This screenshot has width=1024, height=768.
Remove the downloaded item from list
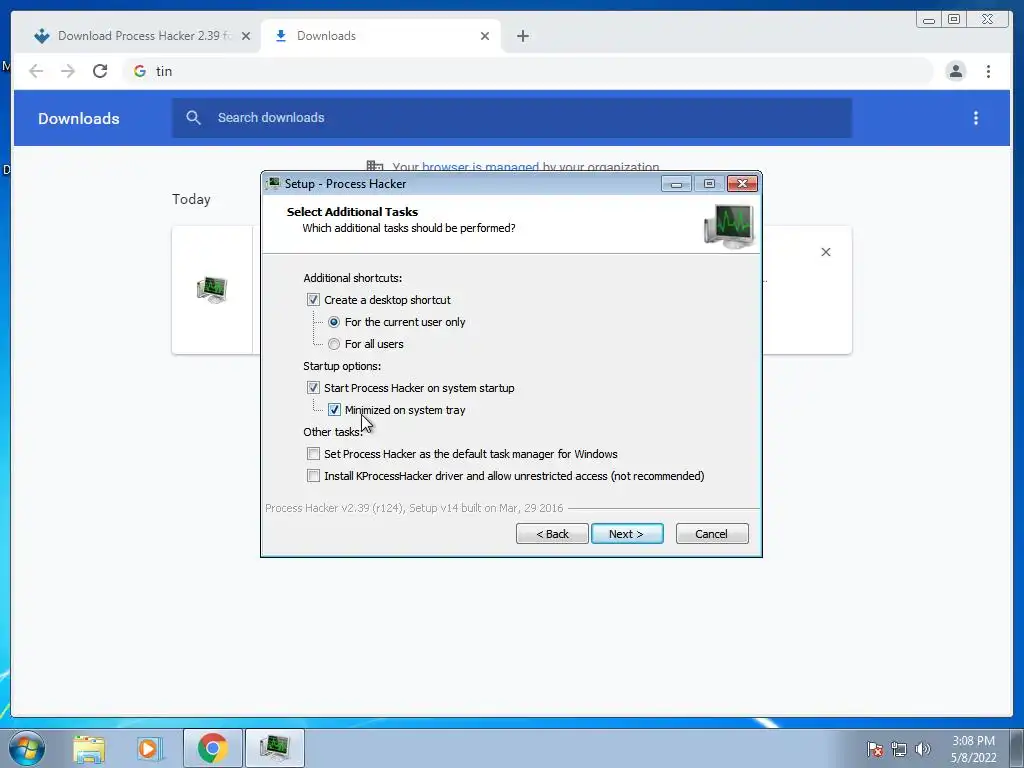pyautogui.click(x=825, y=252)
